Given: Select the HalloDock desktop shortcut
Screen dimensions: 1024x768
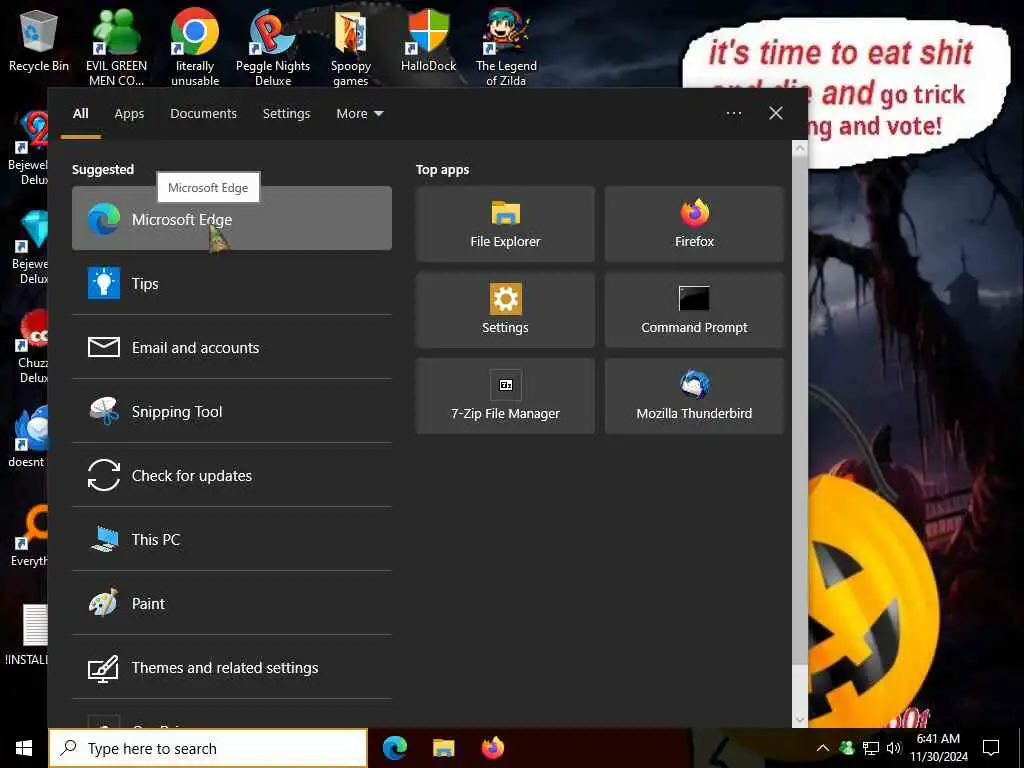Looking at the screenshot, I should (428, 42).
